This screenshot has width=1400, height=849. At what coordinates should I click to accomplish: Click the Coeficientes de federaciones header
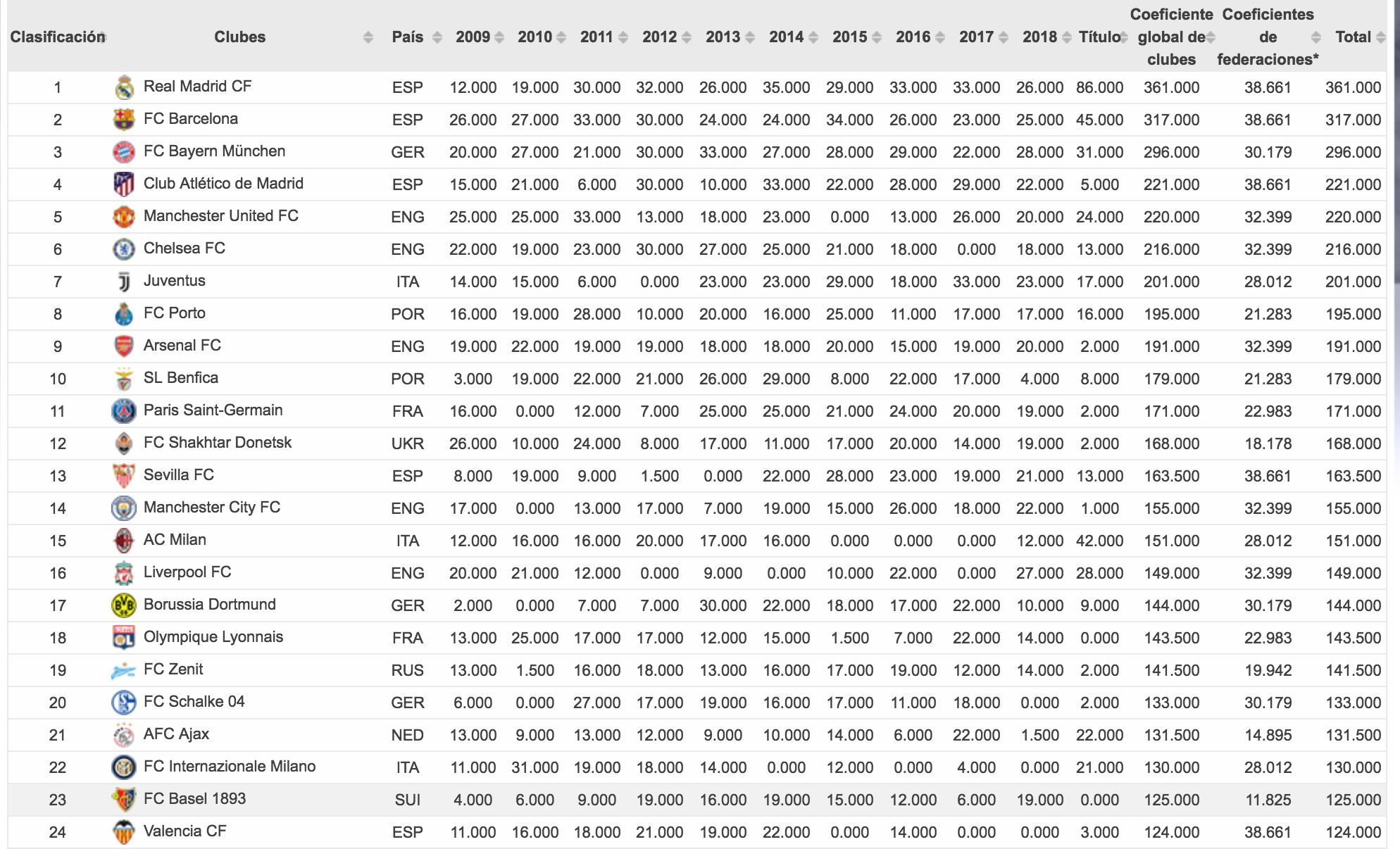[1268, 37]
